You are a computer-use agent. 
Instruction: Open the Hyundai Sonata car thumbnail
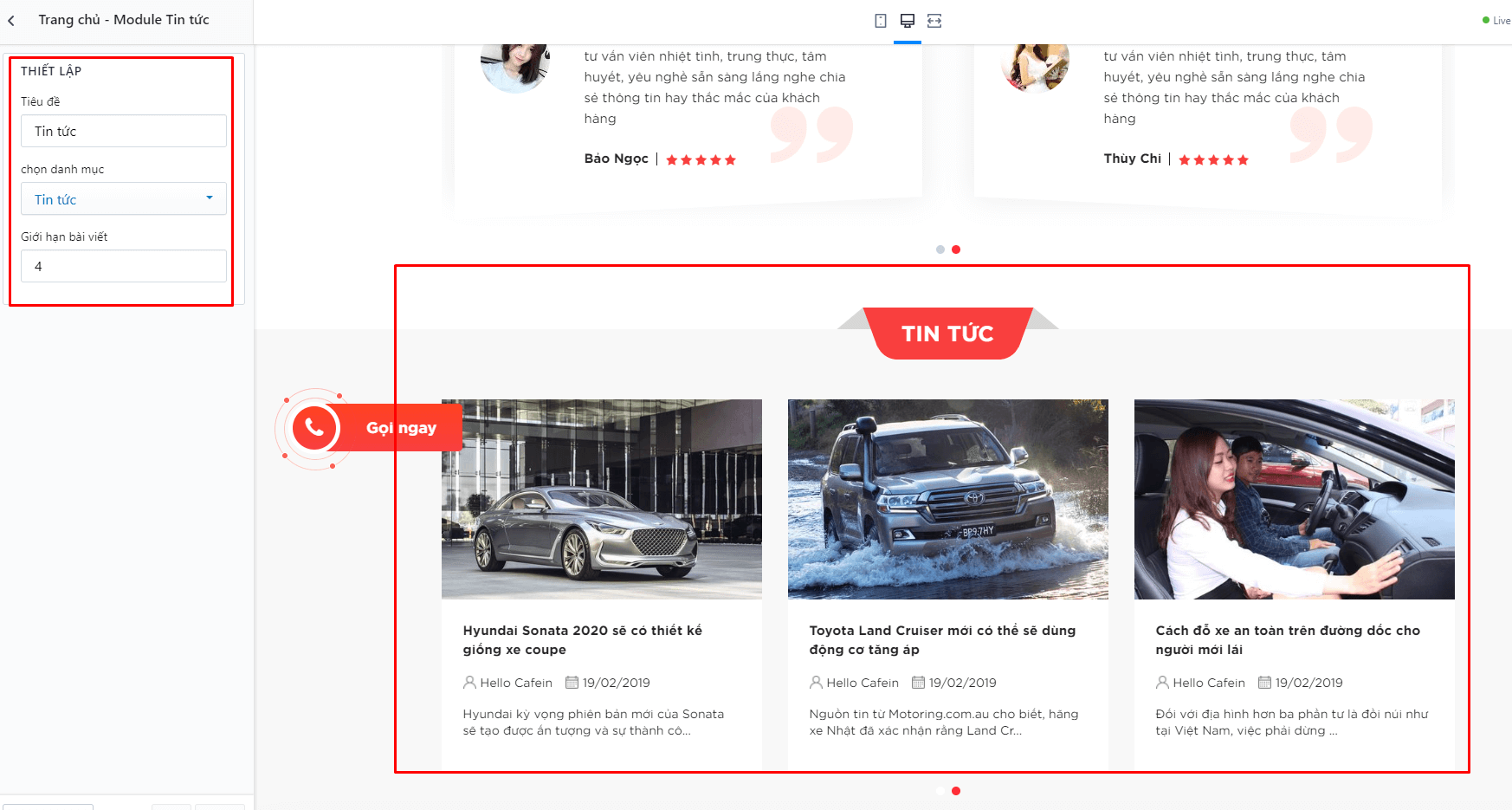(602, 499)
